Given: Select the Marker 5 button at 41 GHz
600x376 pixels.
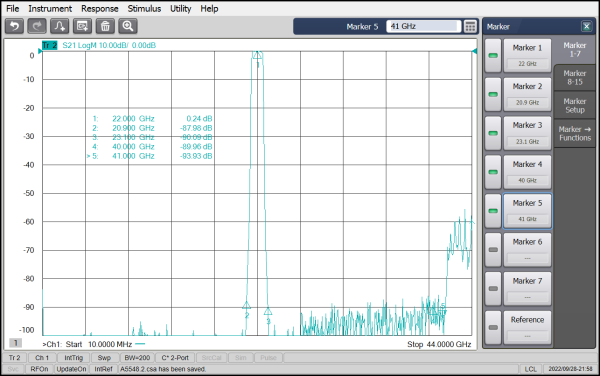Looking at the screenshot, I should (527, 211).
